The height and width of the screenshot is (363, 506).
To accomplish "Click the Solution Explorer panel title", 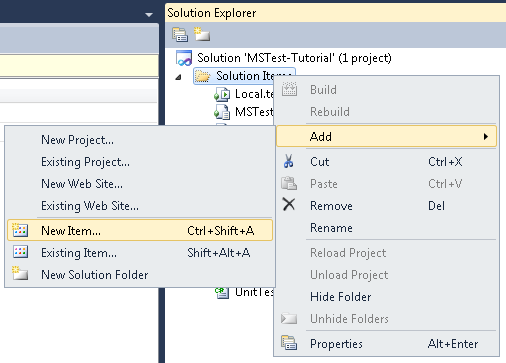I will tap(212, 13).
